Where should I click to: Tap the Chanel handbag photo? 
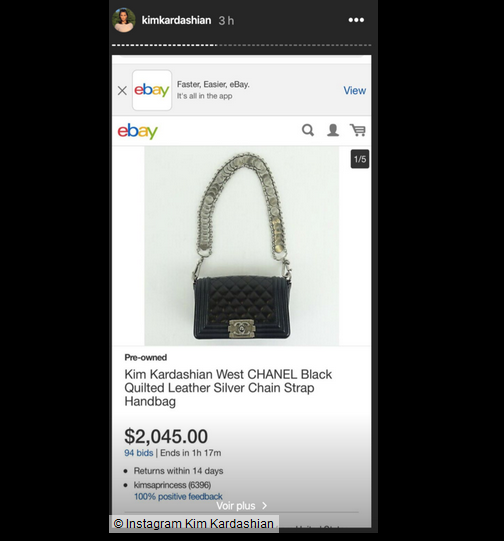click(241, 246)
